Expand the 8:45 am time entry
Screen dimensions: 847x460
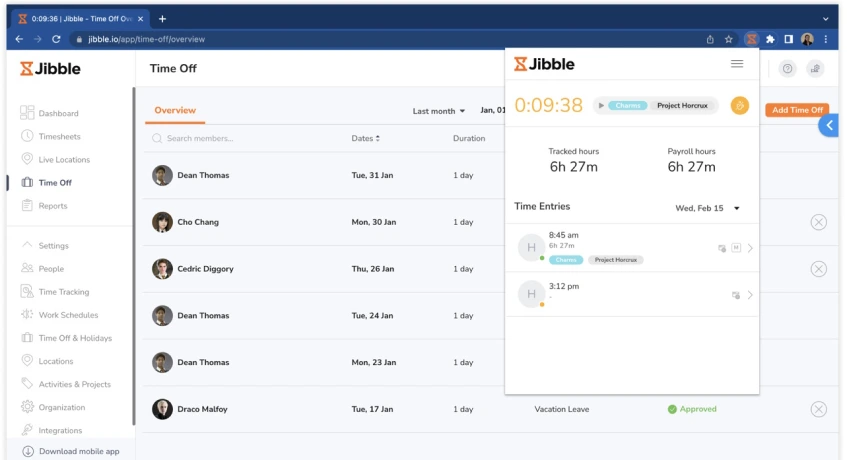tap(750, 248)
